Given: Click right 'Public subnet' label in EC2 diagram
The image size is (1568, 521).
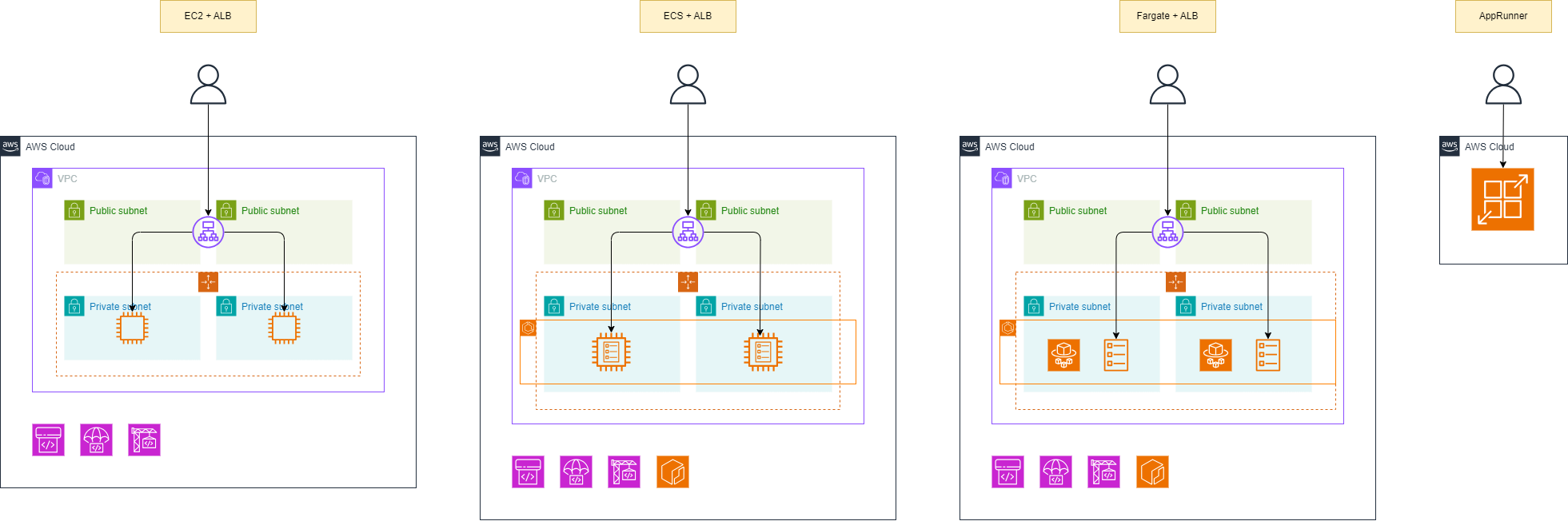Looking at the screenshot, I should (x=270, y=211).
